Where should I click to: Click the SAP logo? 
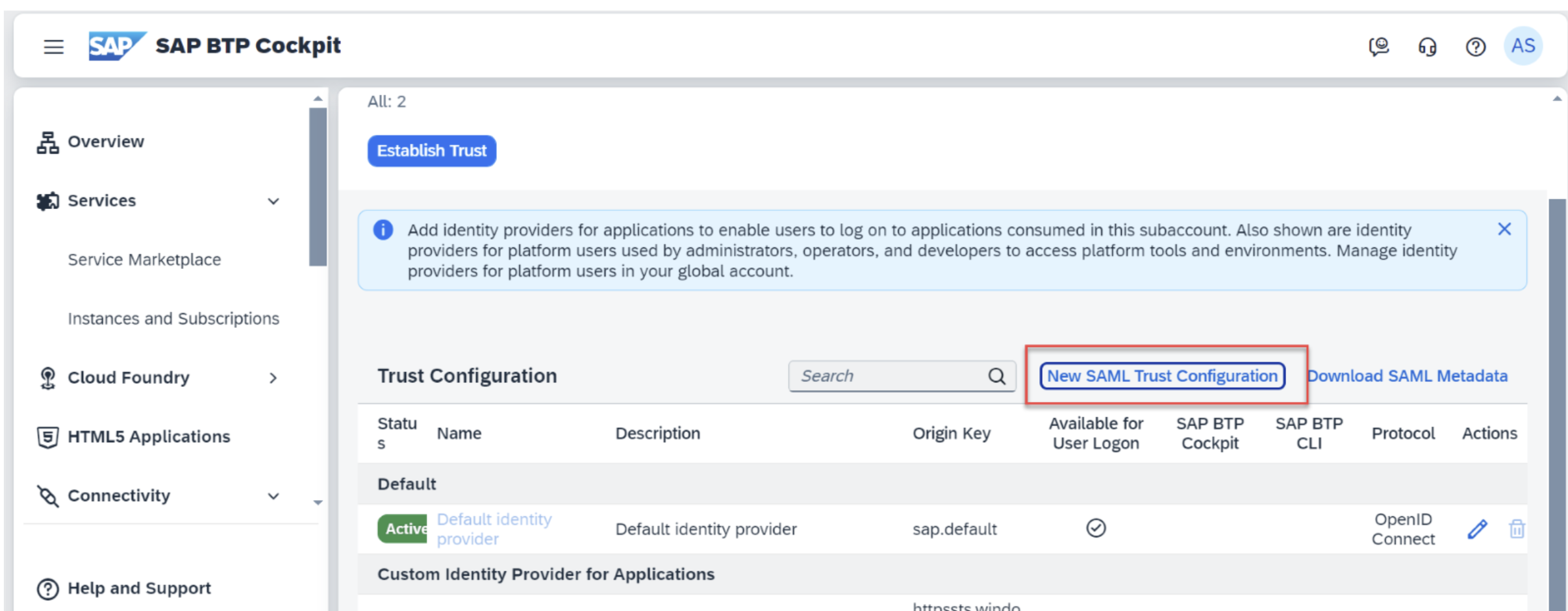[x=117, y=45]
